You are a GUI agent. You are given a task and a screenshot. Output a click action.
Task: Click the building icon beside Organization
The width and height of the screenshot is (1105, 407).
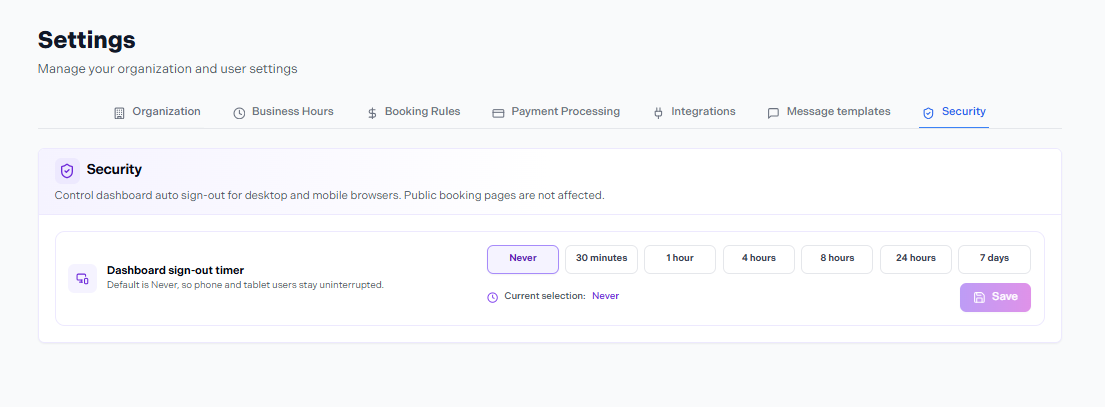[x=119, y=113]
